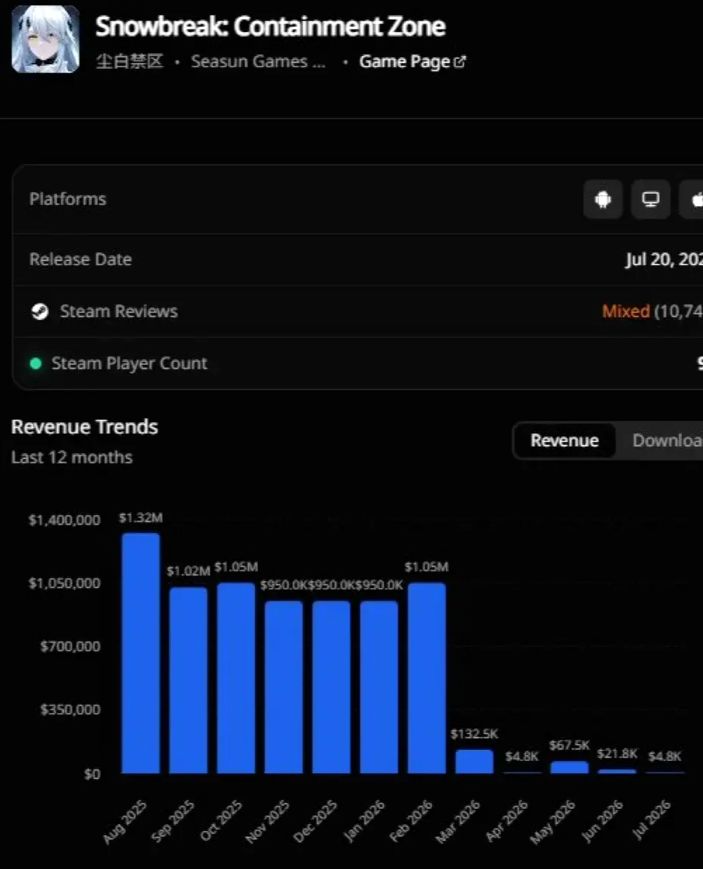The height and width of the screenshot is (869, 703).
Task: Click the Feb 2026 revenue bar
Action: pyautogui.click(x=427, y=678)
